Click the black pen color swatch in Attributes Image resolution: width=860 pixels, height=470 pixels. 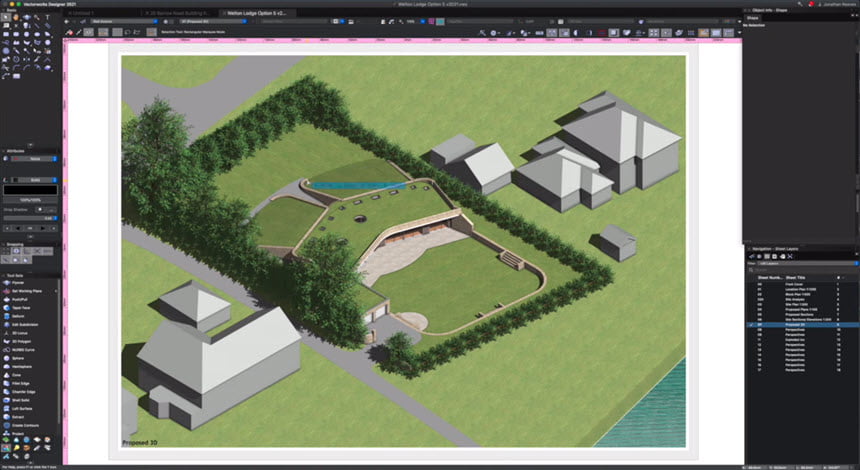30,190
